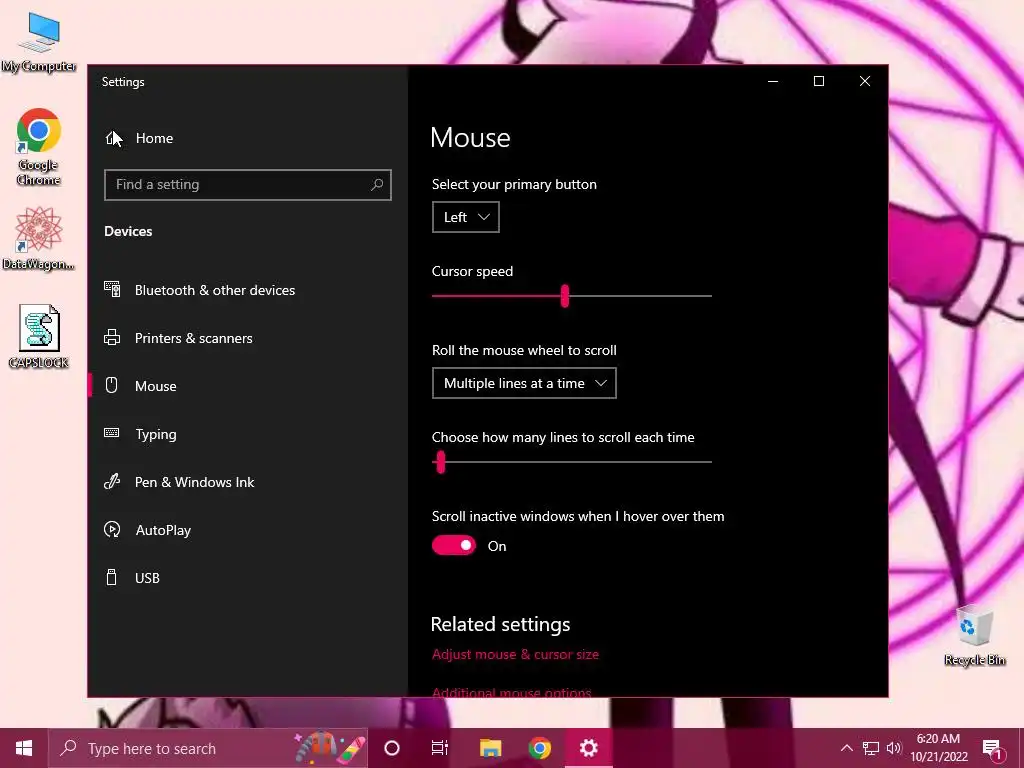Click the taskbar Type here to search box
Screen dimensions: 1024x768
(208, 748)
